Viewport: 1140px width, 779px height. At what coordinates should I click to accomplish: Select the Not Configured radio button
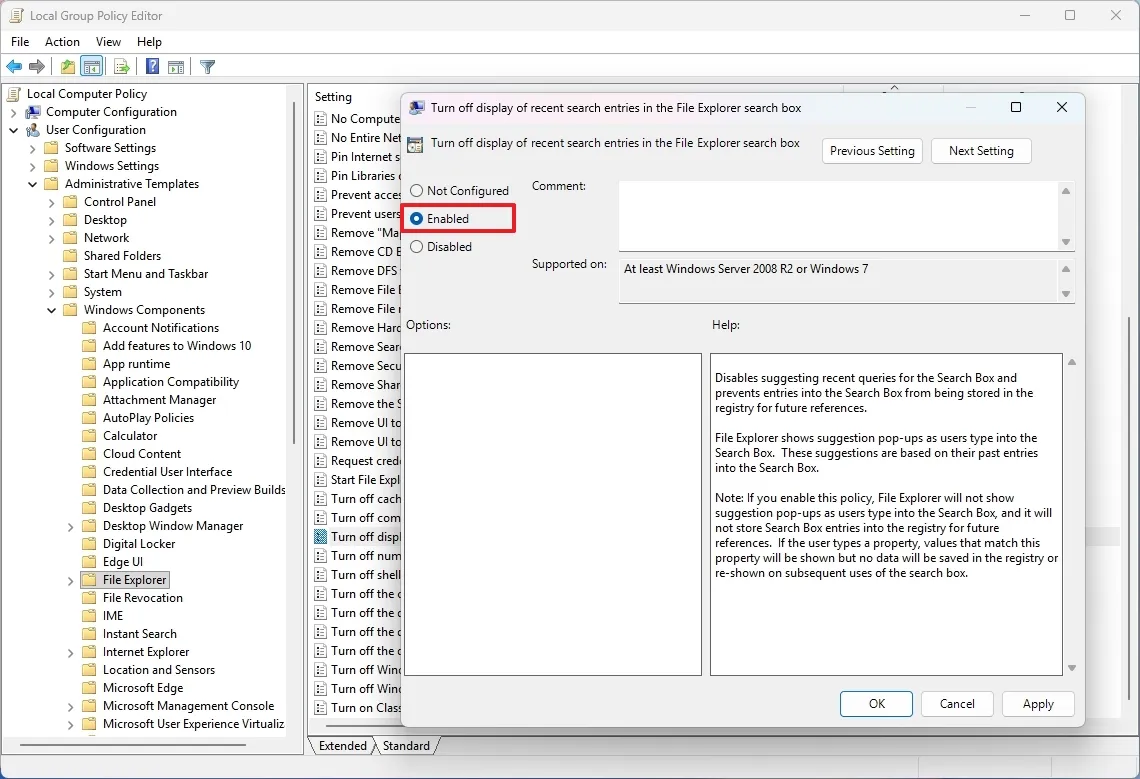tap(417, 191)
